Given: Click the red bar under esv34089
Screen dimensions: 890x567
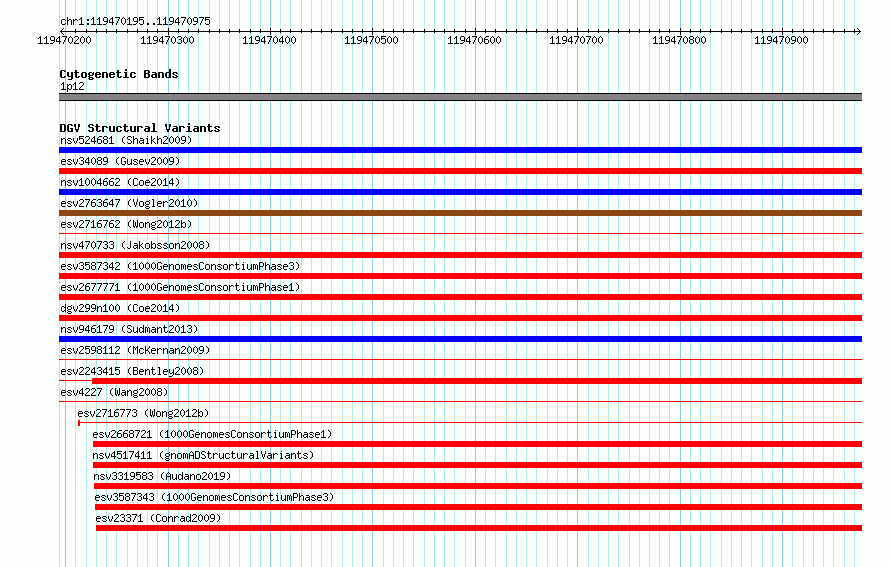Looking at the screenshot, I should click(460, 171).
